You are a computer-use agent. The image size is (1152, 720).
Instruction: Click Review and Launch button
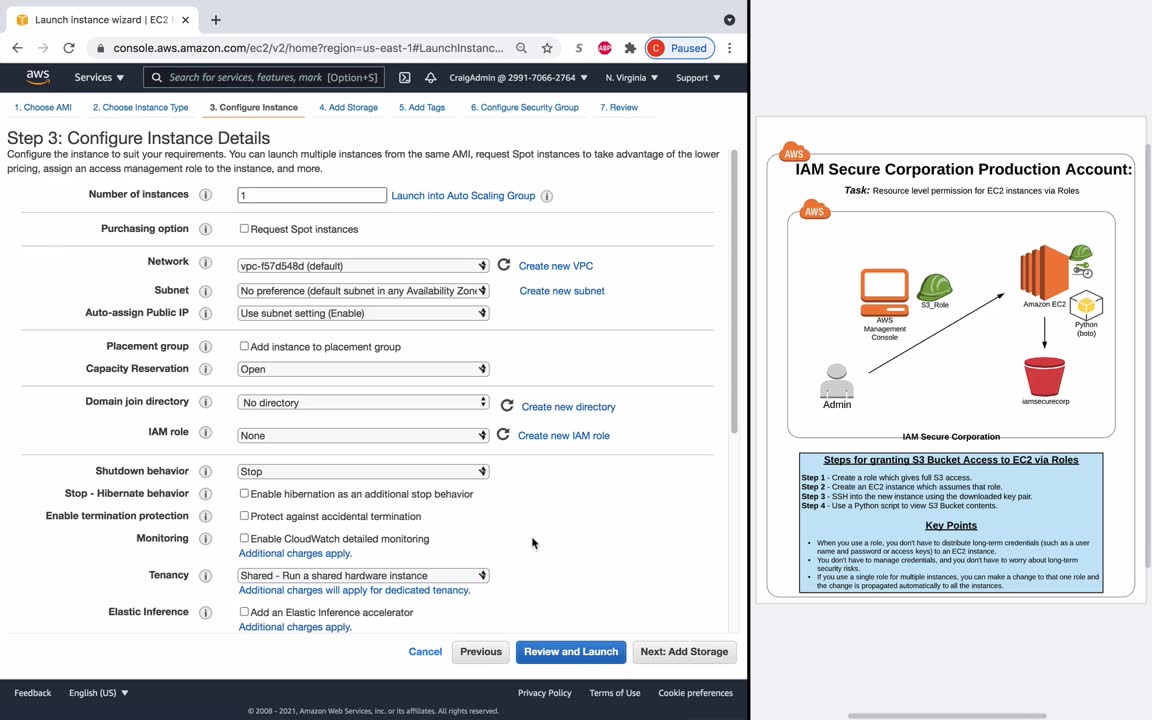(x=571, y=652)
